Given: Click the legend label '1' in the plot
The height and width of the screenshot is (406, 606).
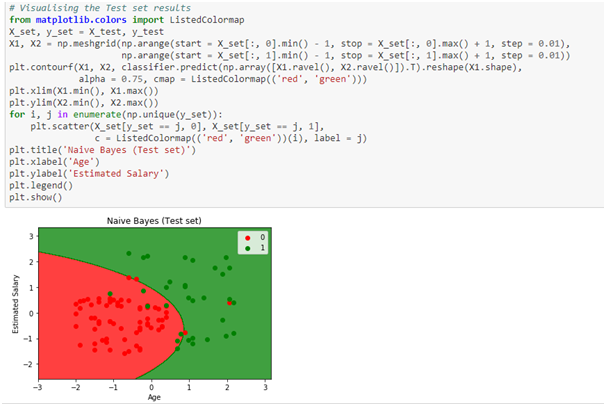Looking at the screenshot, I should (263, 248).
